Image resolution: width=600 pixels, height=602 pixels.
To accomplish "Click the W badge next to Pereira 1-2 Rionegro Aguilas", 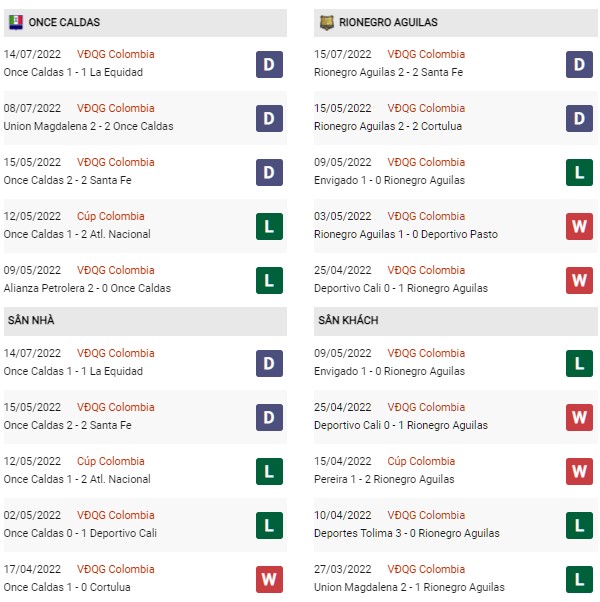I will (x=579, y=471).
